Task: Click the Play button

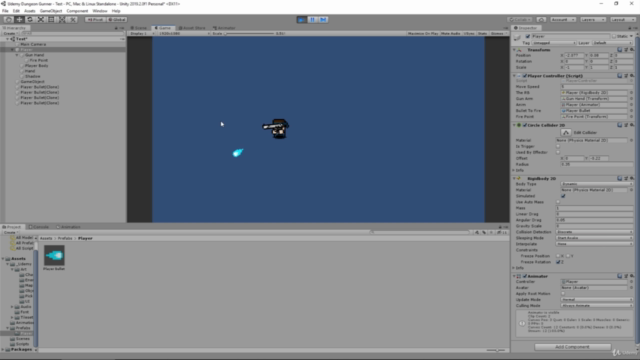Action: point(302,19)
